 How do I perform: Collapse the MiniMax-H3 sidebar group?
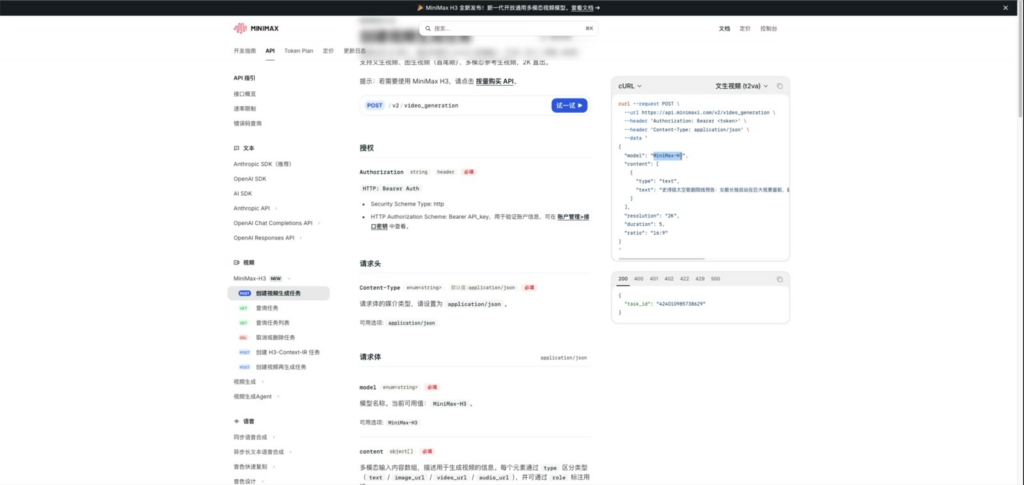(262, 278)
